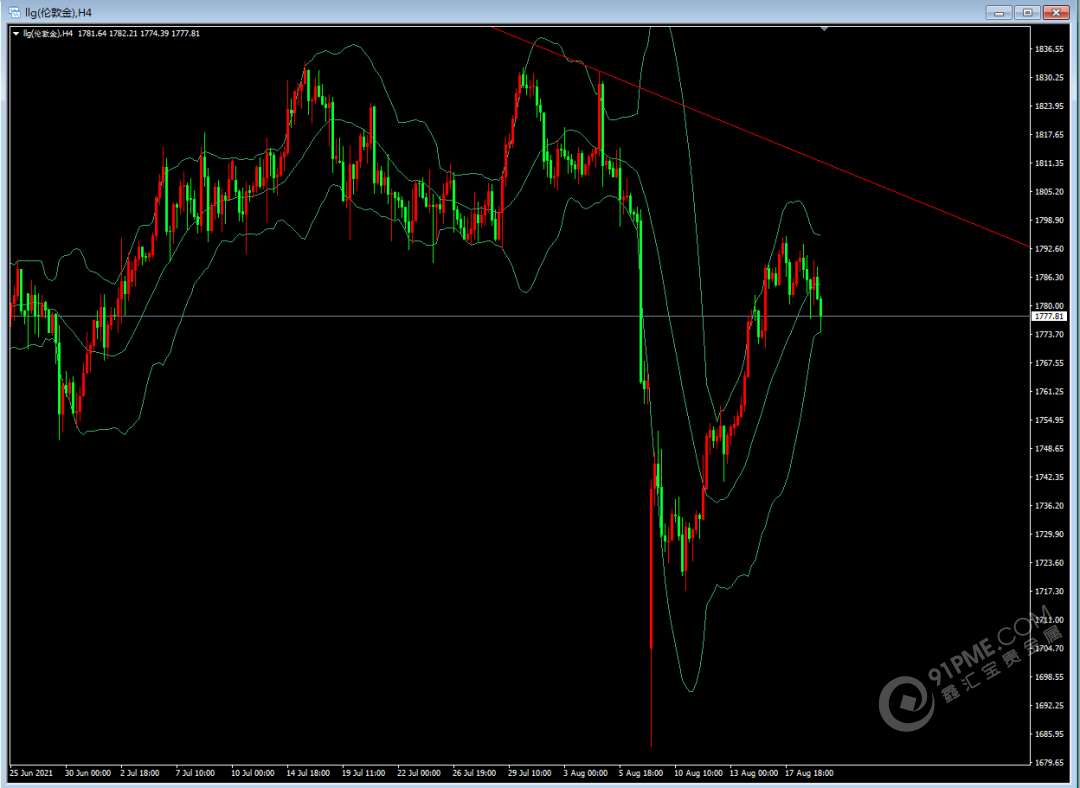Close the llg H4 chart window
The width and height of the screenshot is (1080, 788).
pyautogui.click(x=1055, y=12)
